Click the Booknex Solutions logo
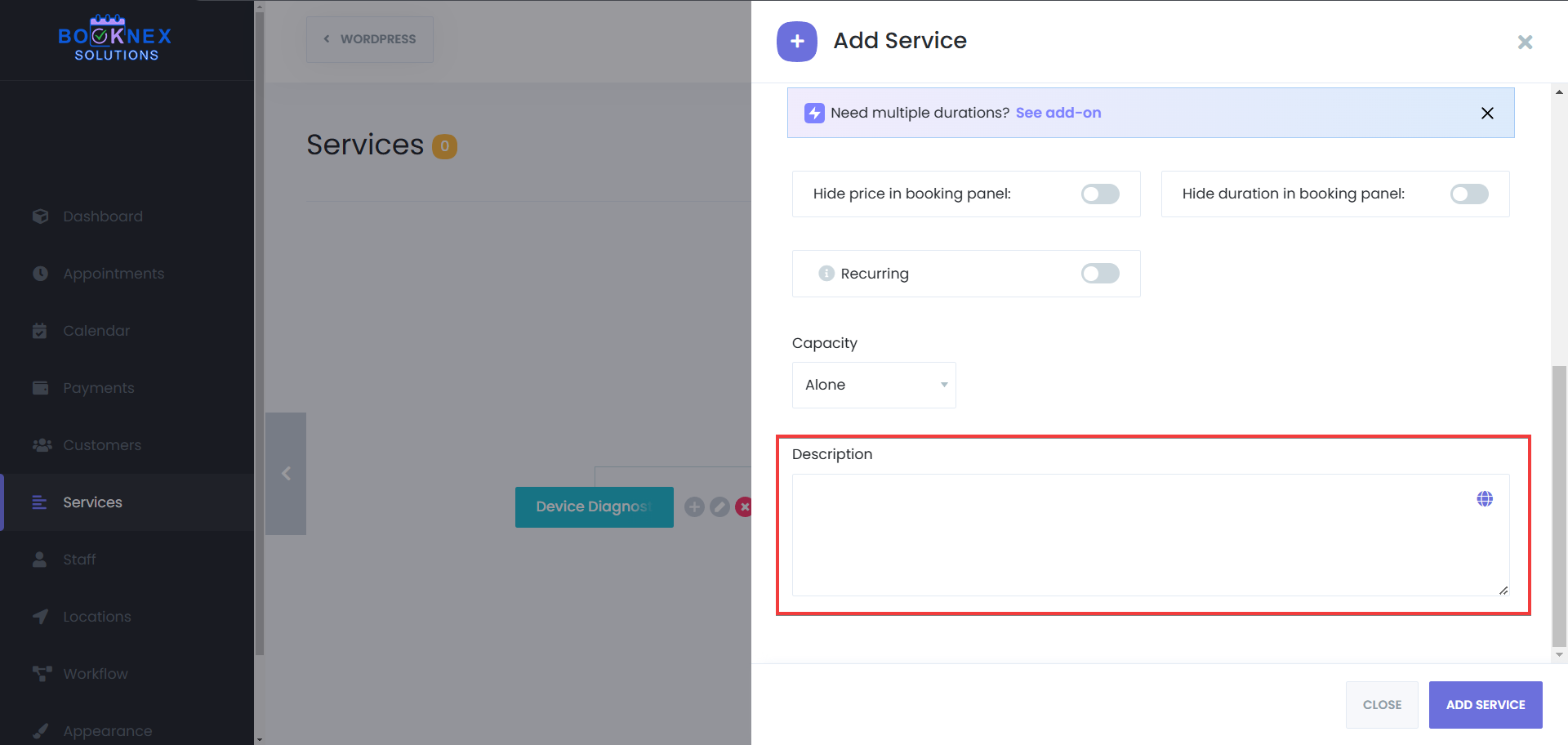 [115, 38]
